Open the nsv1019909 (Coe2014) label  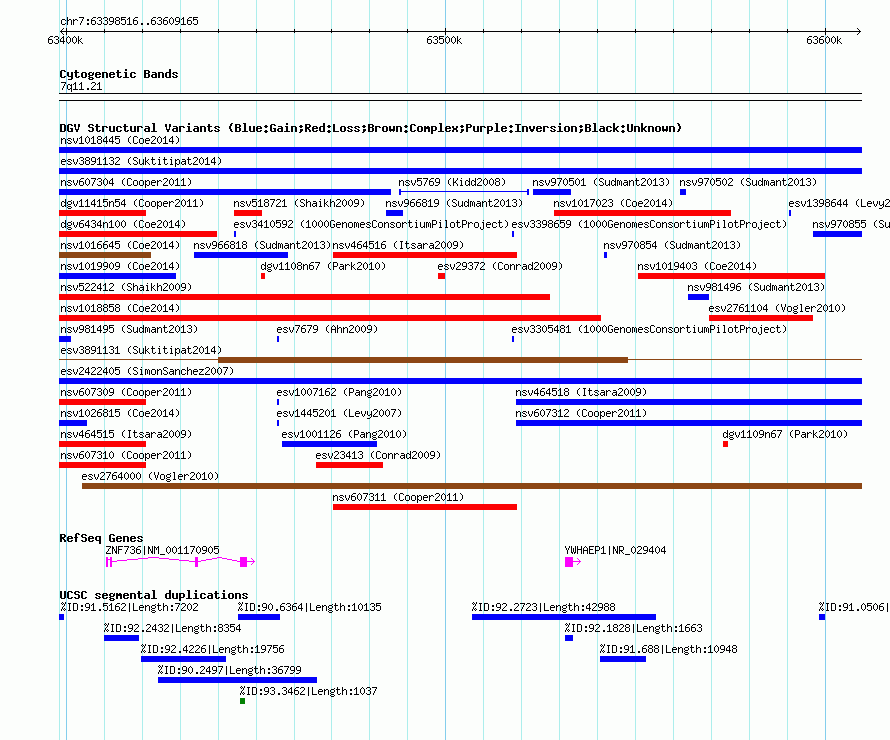point(120,266)
